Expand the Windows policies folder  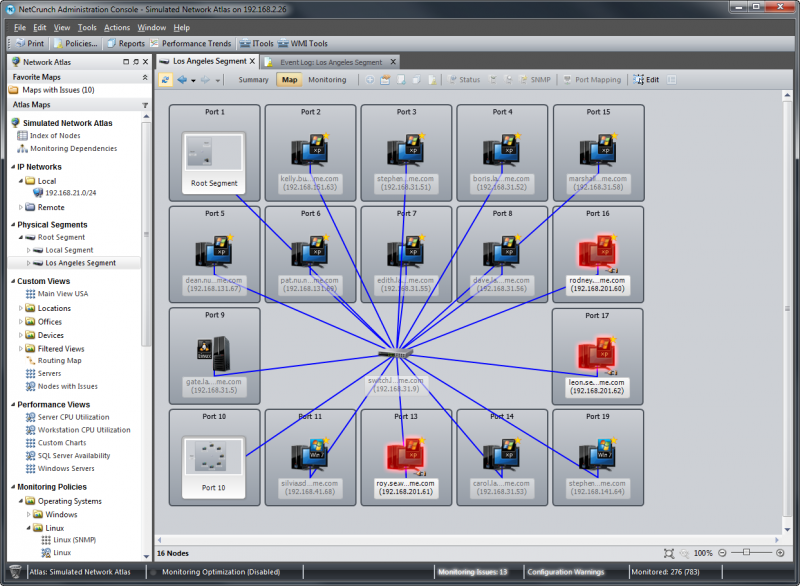[x=29, y=515]
